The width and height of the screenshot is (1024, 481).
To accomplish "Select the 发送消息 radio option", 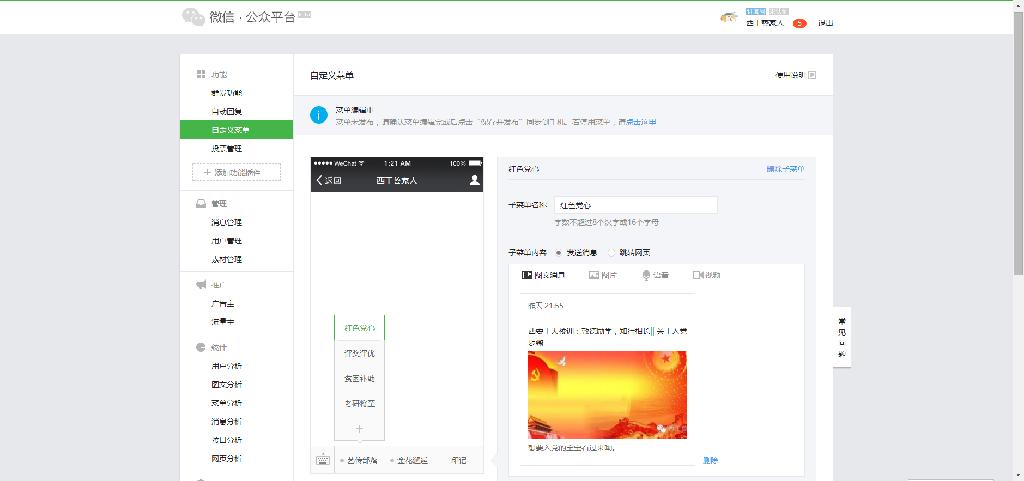I will (x=558, y=253).
